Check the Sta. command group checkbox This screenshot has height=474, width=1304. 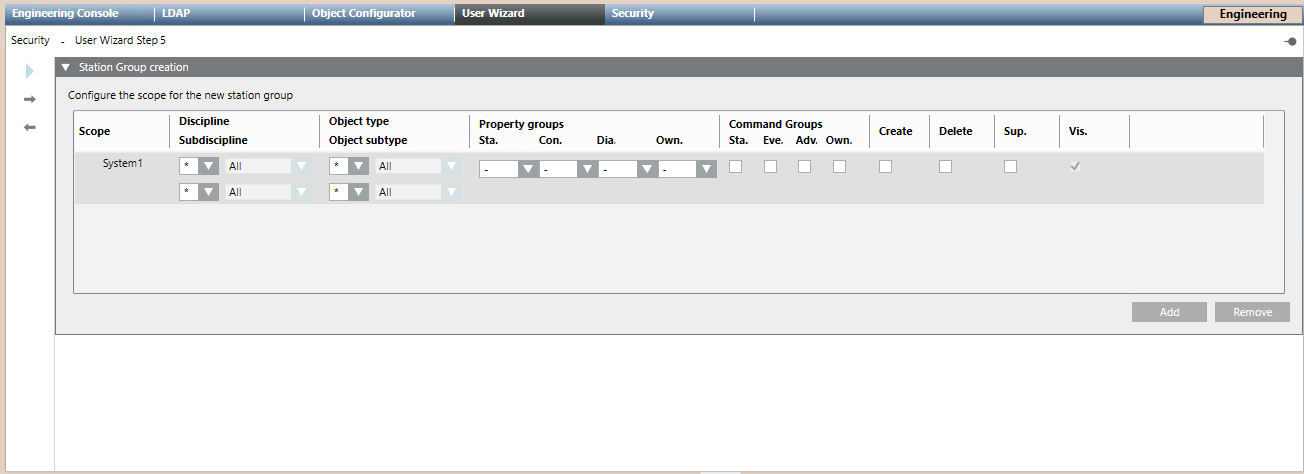pyautogui.click(x=735, y=167)
